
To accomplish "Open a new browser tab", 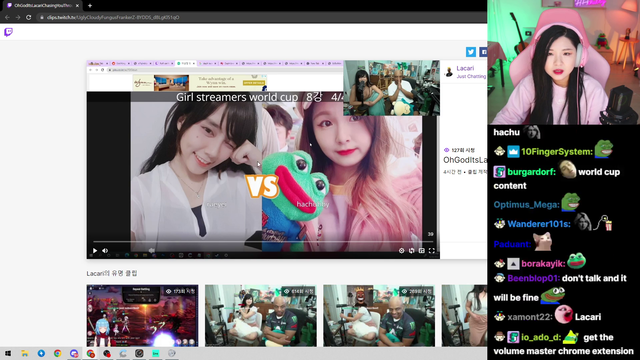I will point(90,5).
